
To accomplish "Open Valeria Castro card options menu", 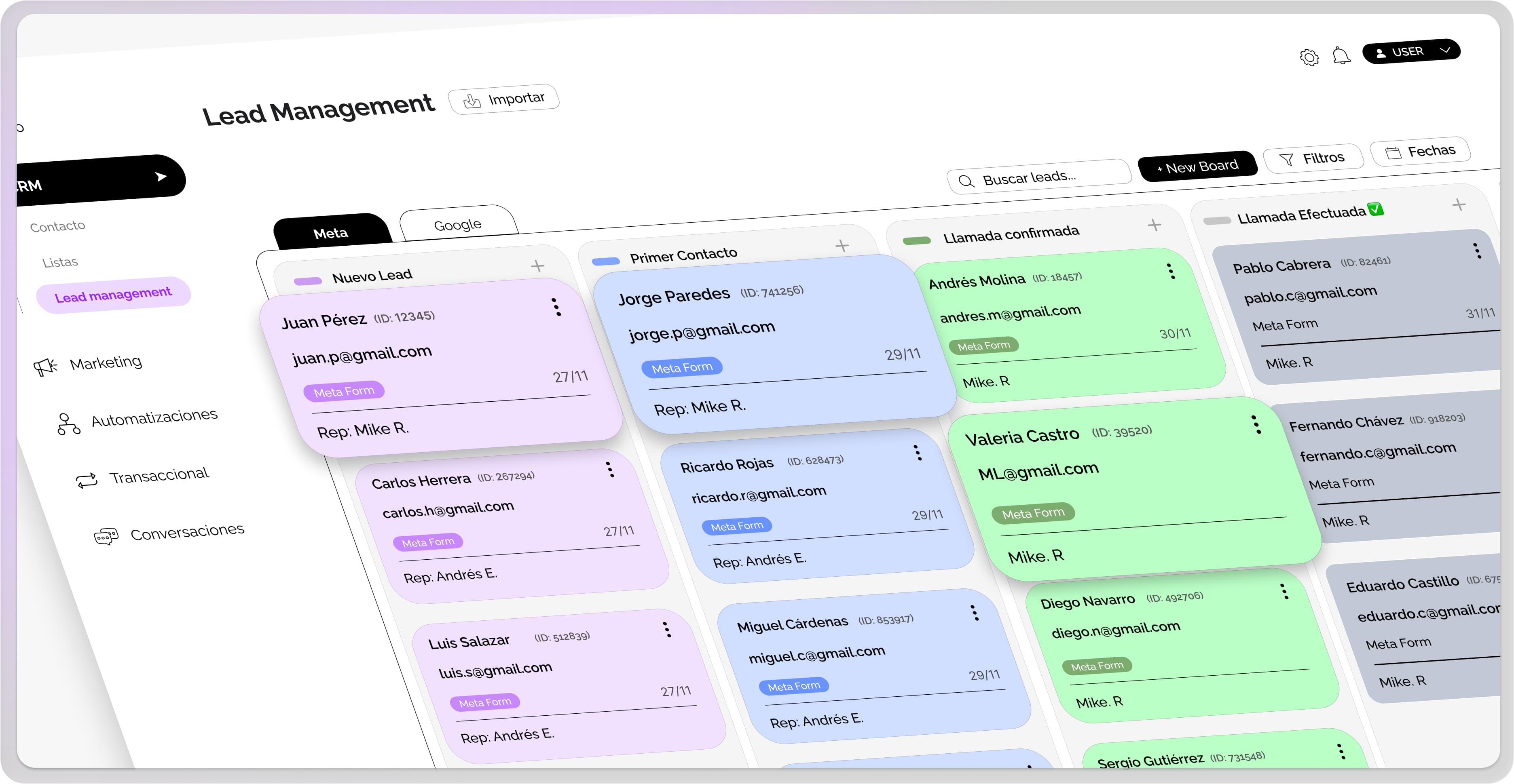I will click(1256, 425).
